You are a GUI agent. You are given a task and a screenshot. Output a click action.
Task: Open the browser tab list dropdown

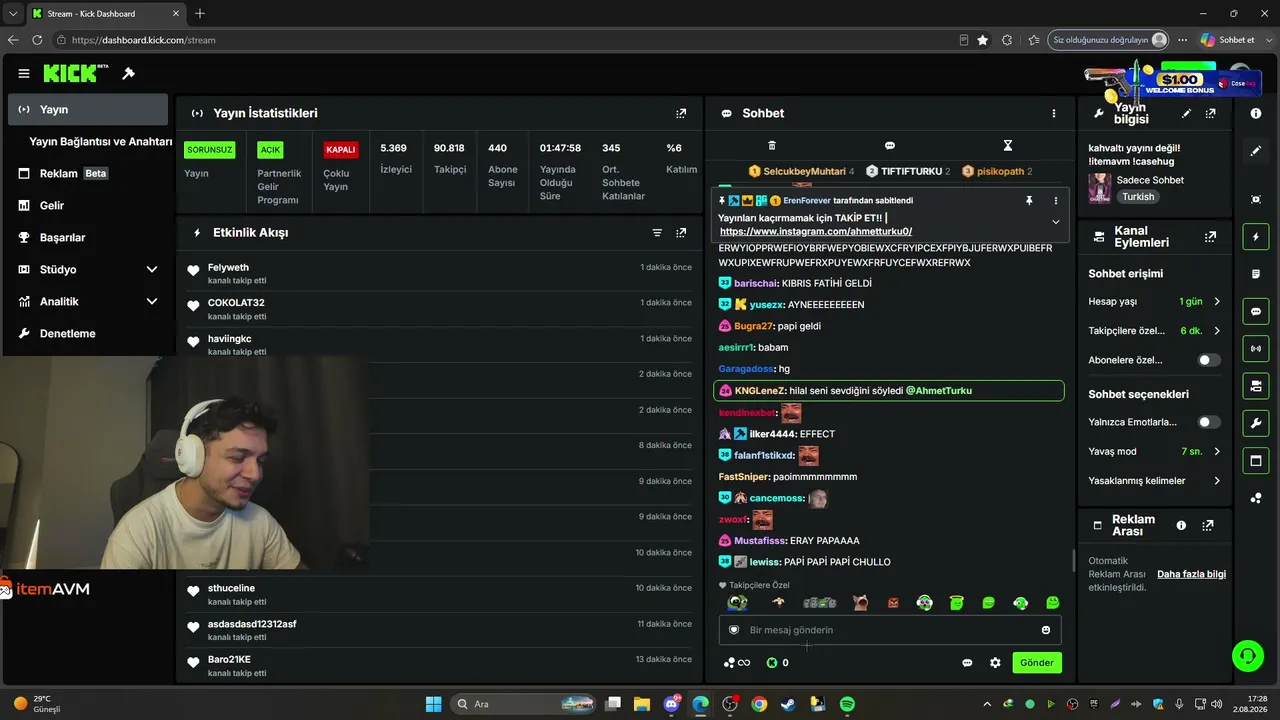pos(12,13)
